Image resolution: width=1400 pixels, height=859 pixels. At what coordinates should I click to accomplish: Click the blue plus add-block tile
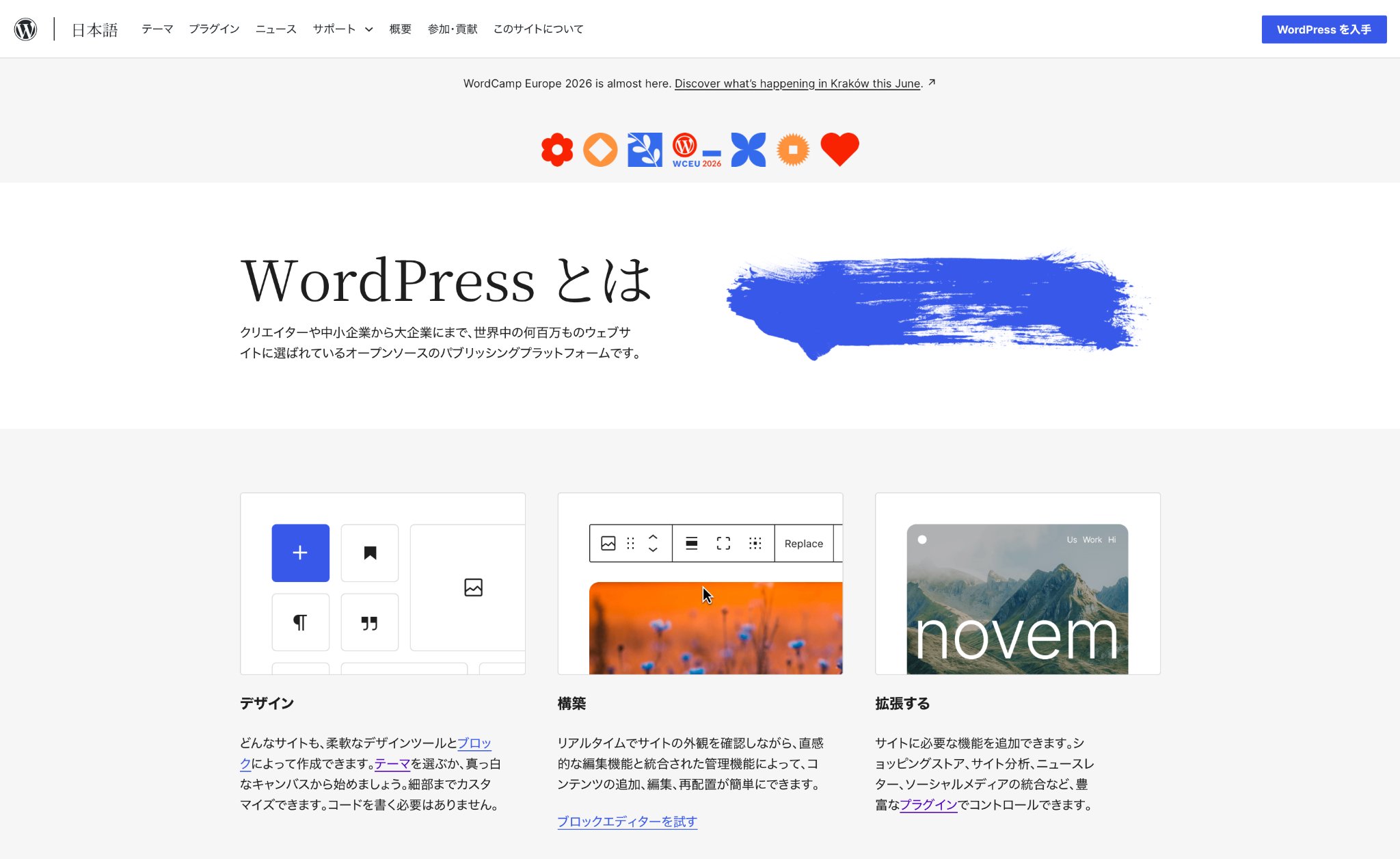[300, 553]
